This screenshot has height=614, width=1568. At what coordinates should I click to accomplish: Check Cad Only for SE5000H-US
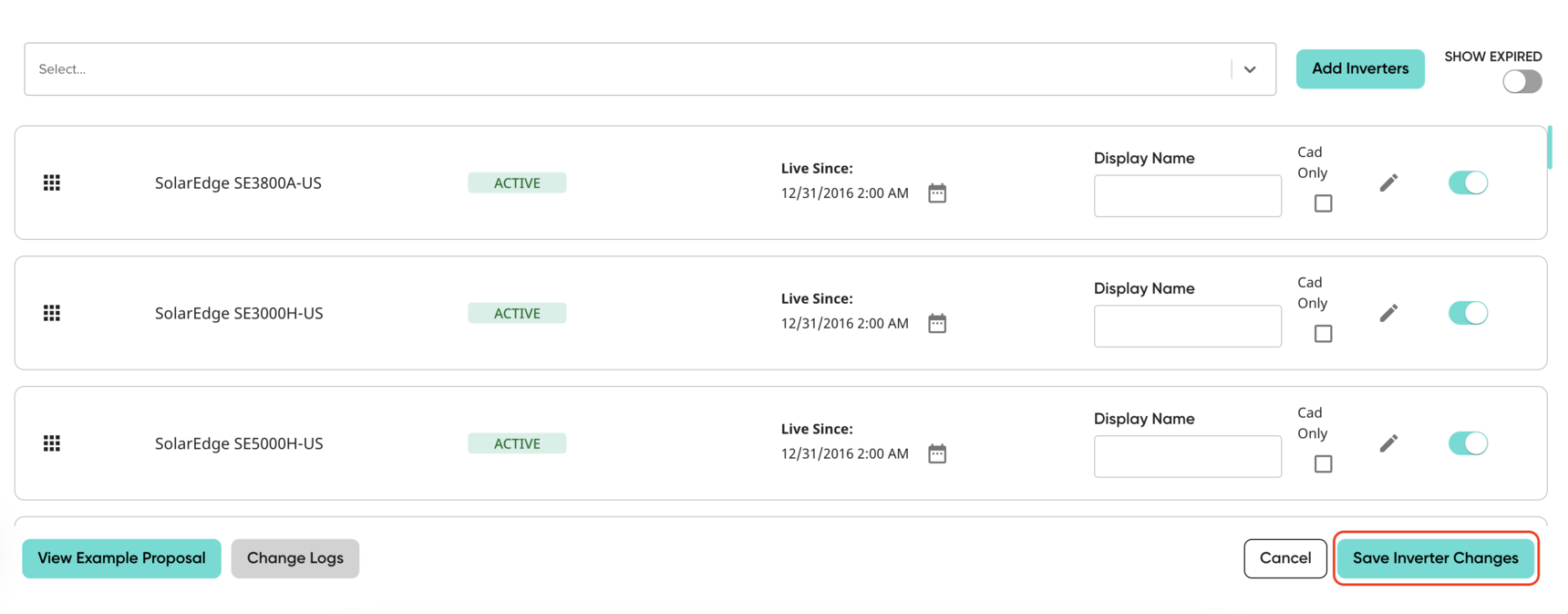(1323, 464)
